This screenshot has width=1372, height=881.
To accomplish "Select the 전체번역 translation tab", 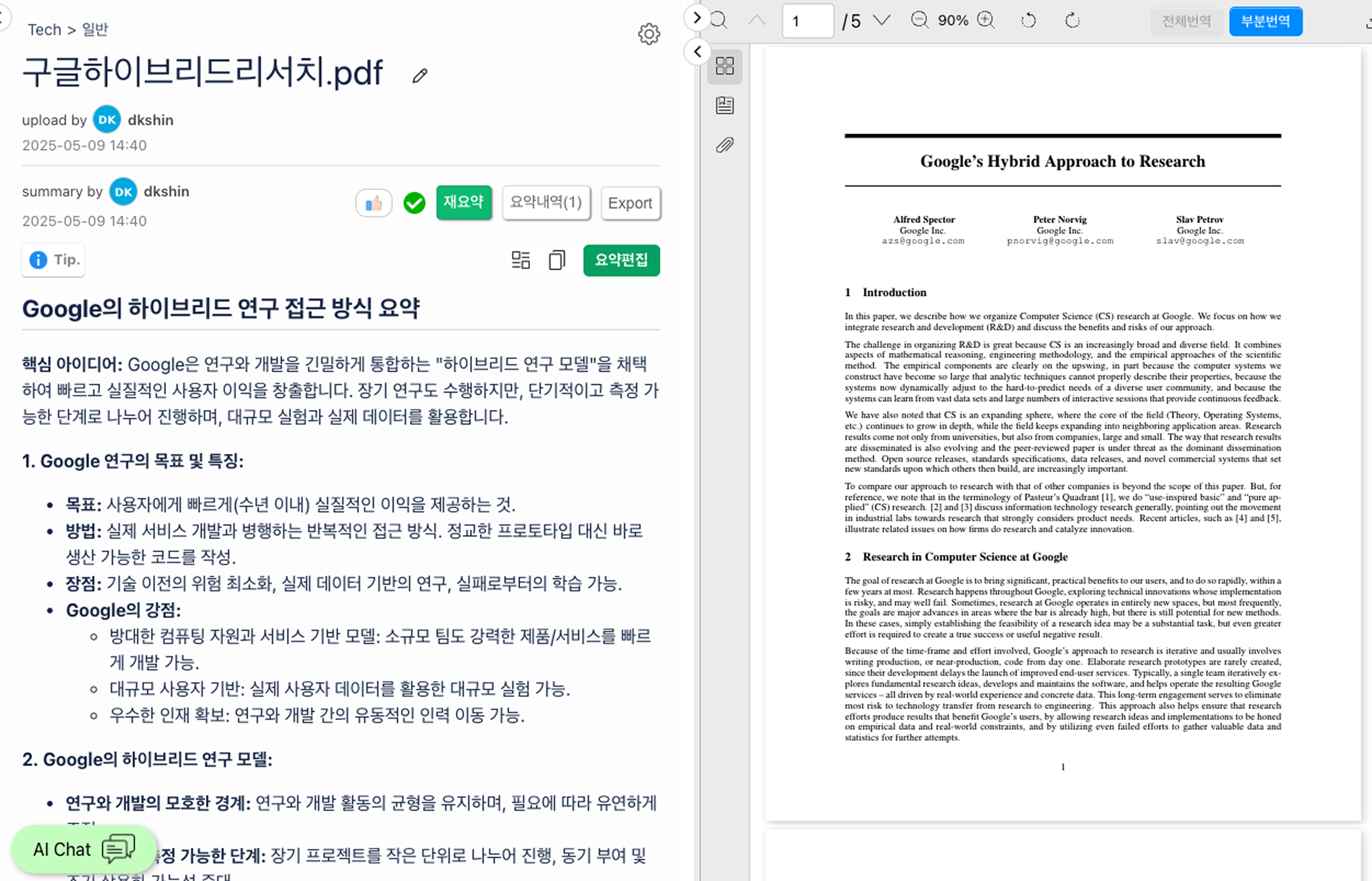I will [x=1186, y=22].
